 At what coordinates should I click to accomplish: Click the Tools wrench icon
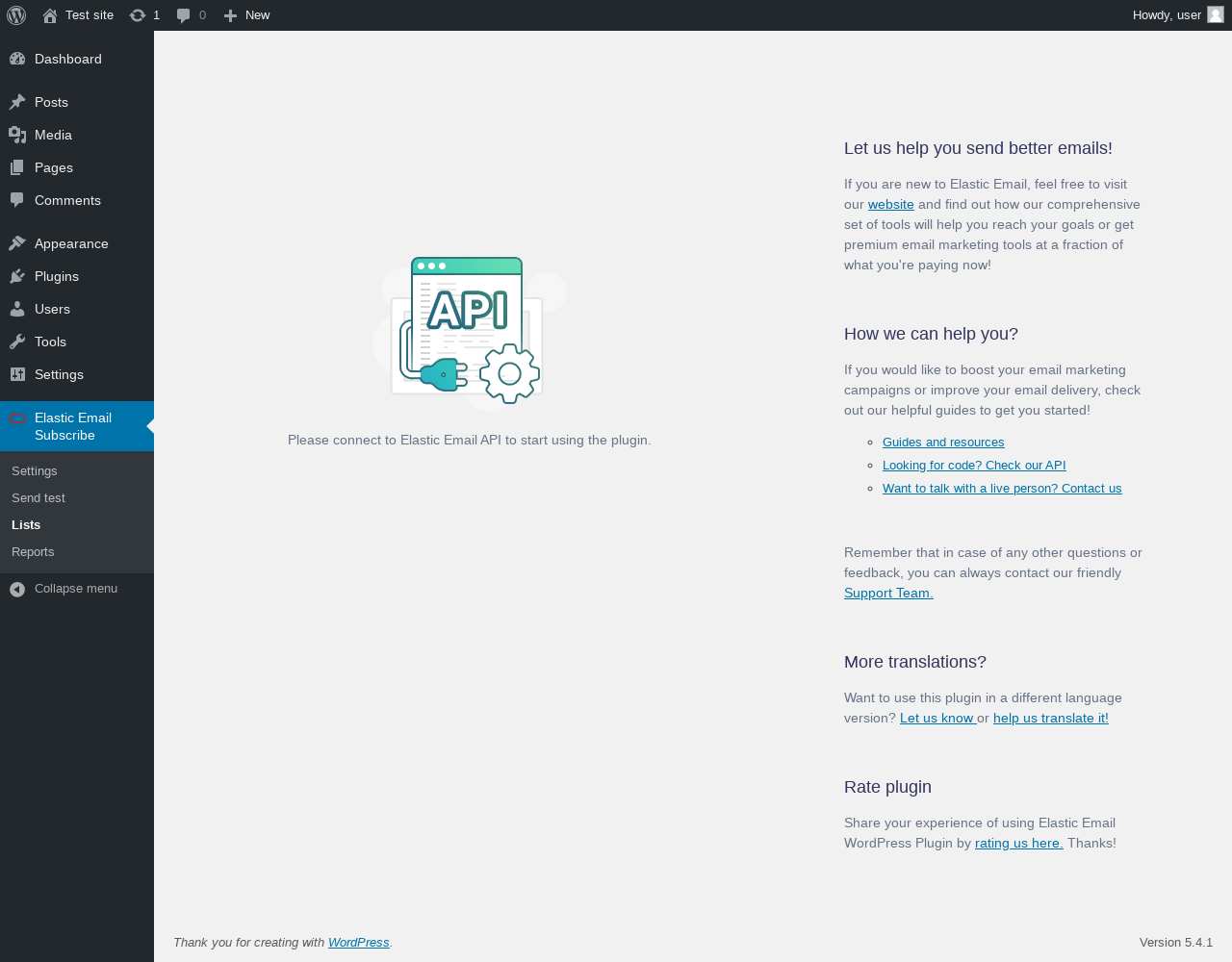click(x=17, y=342)
